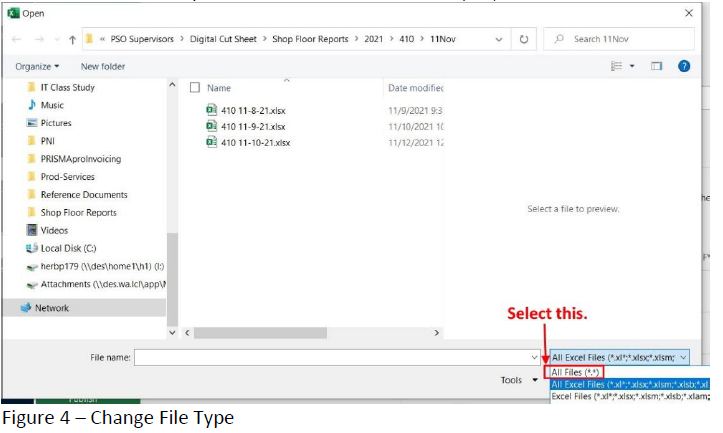Viewport: 723px width, 433px height.
Task: Open the file type combo box
Action: [619, 356]
